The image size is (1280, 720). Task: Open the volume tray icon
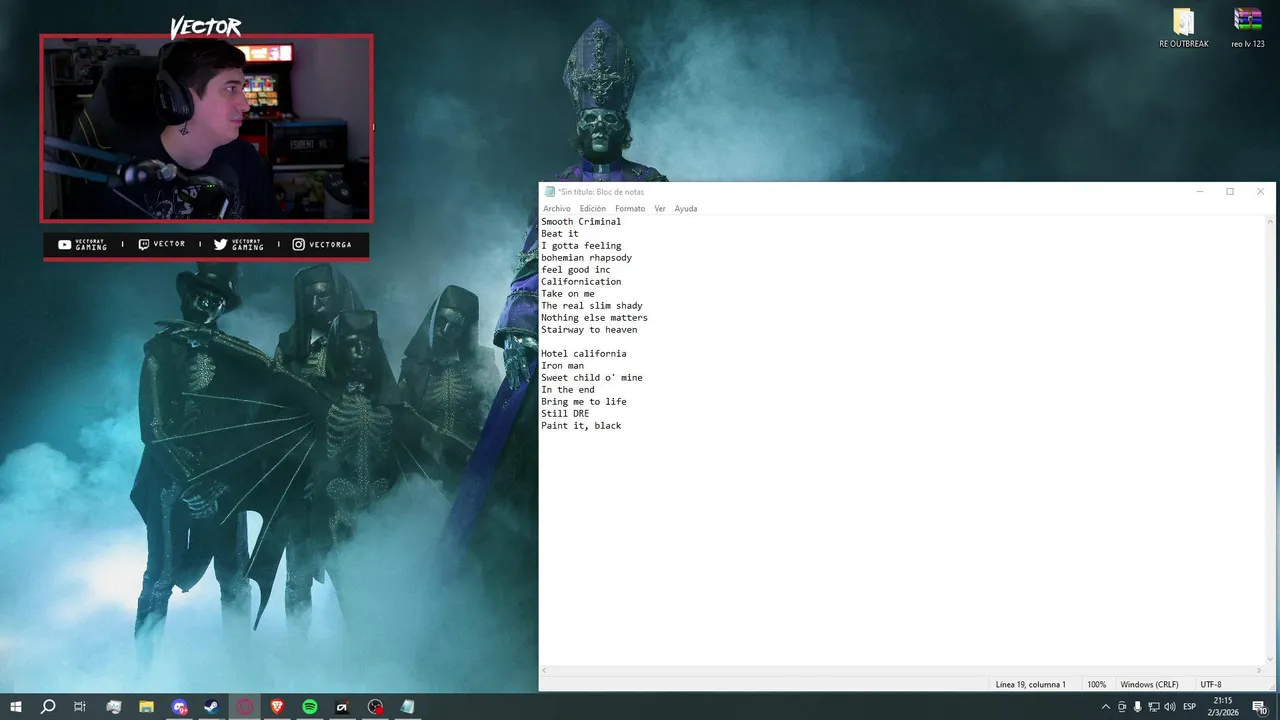[1169, 707]
